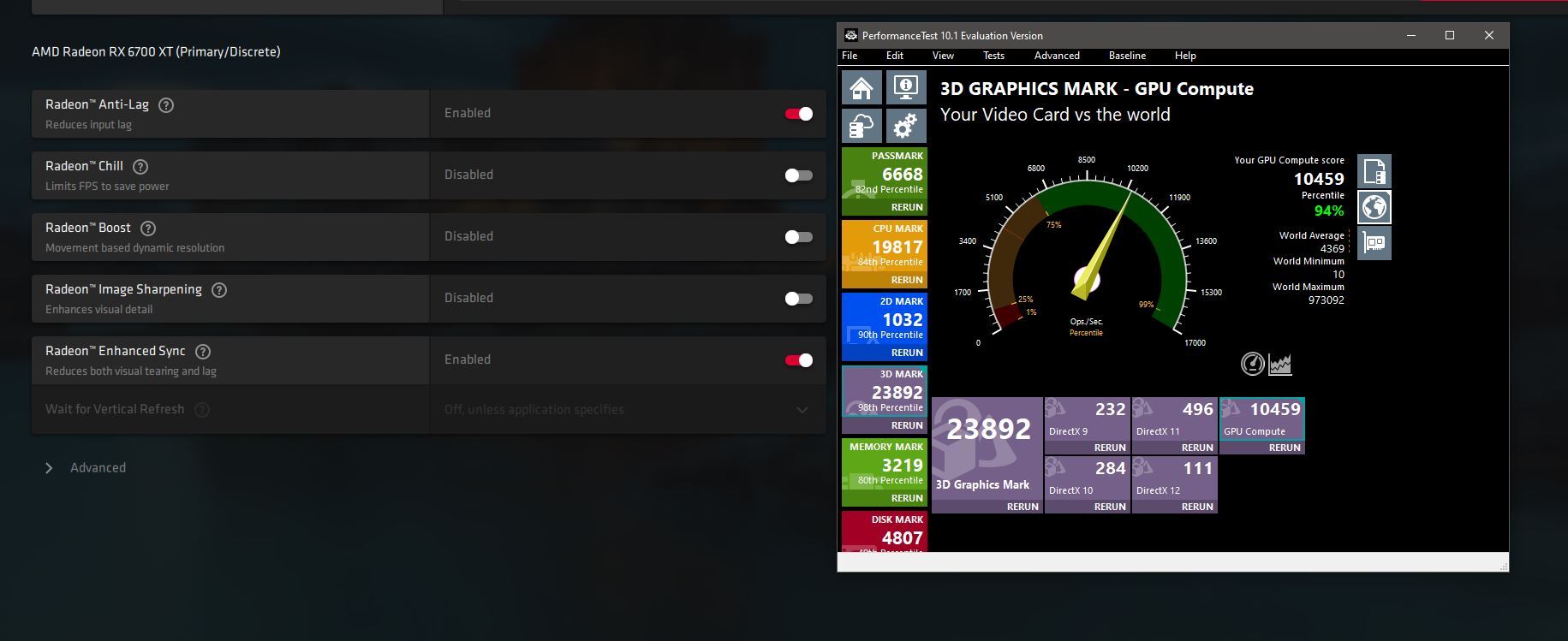This screenshot has width=1568, height=641.
Task: Open the large 3D Graphics Mark tile
Action: click(987, 455)
